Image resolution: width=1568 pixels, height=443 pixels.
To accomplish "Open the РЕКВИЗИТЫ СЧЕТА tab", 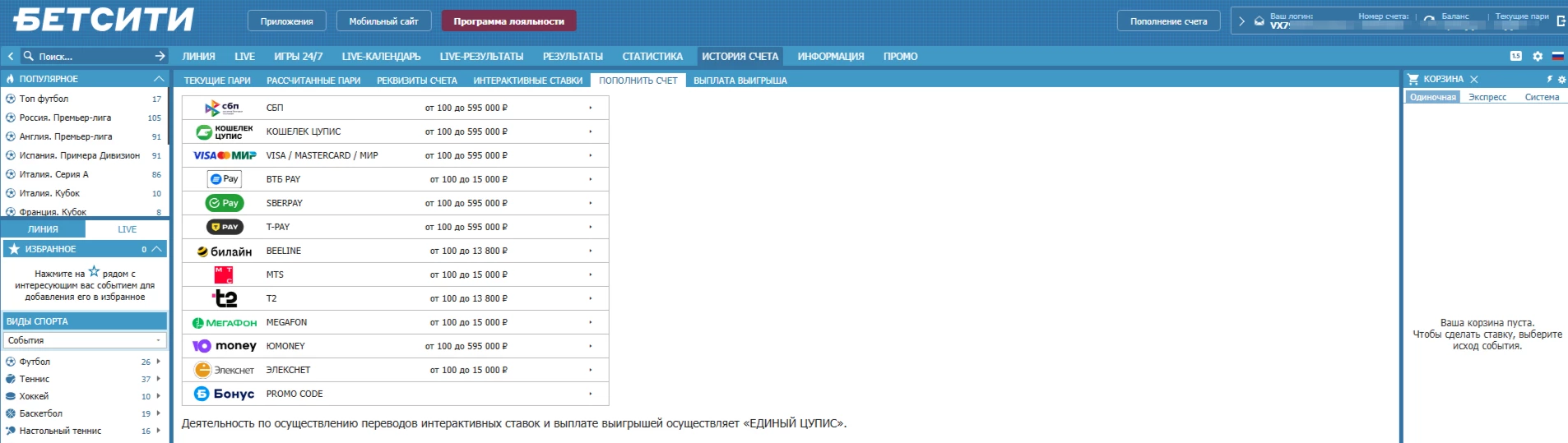I will 417,81.
